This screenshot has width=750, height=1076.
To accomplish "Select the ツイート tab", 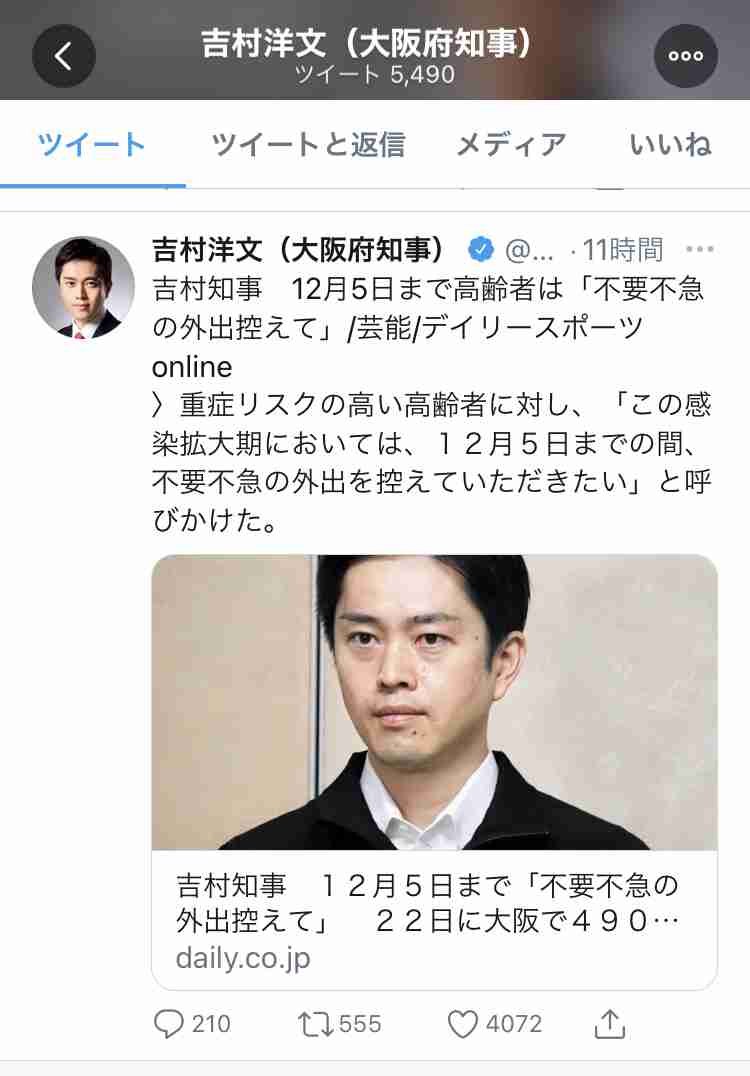I will 91,144.
